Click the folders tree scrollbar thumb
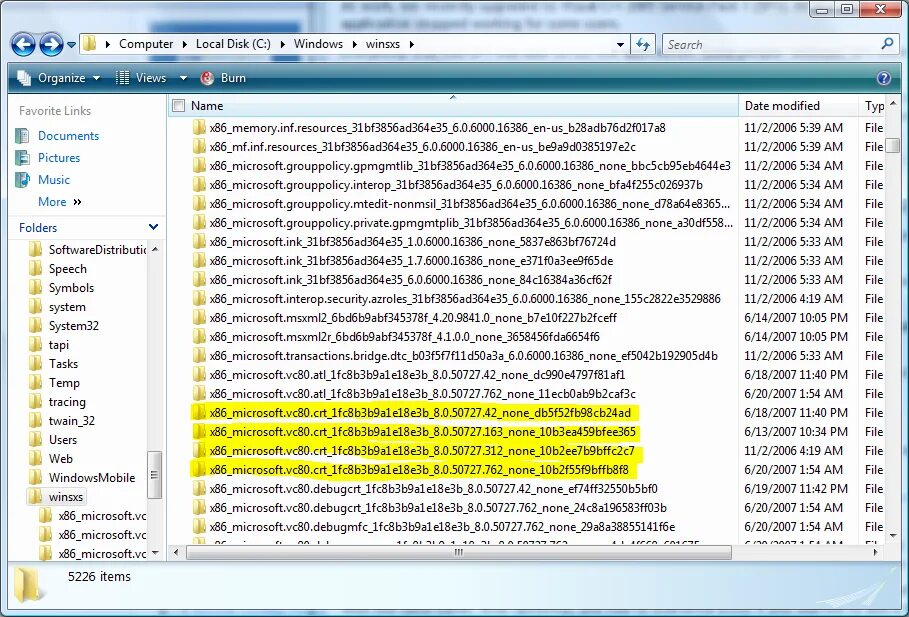Viewport: 909px width, 617px height. click(x=154, y=474)
